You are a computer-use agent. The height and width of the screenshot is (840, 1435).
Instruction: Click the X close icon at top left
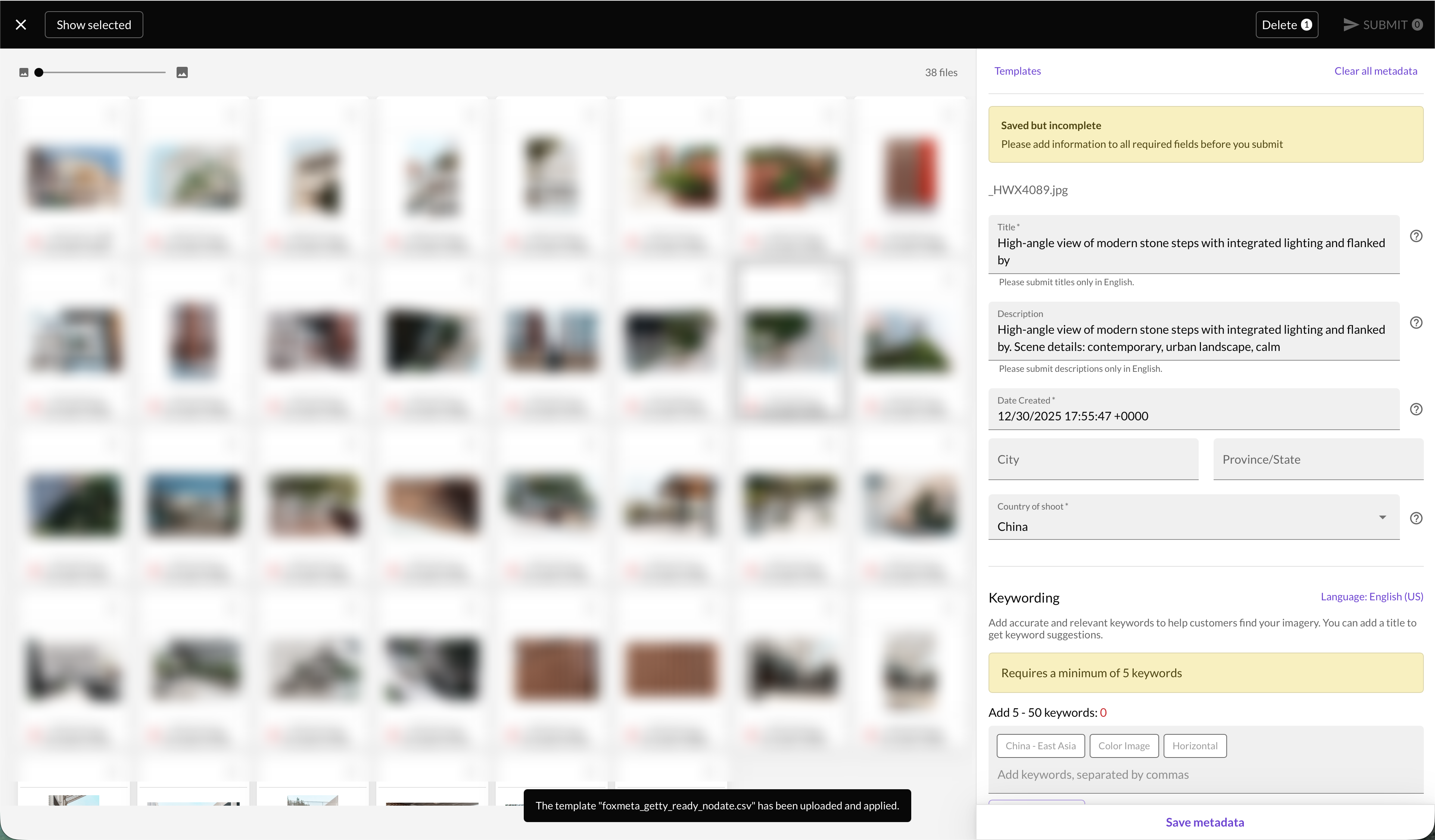pos(21,25)
